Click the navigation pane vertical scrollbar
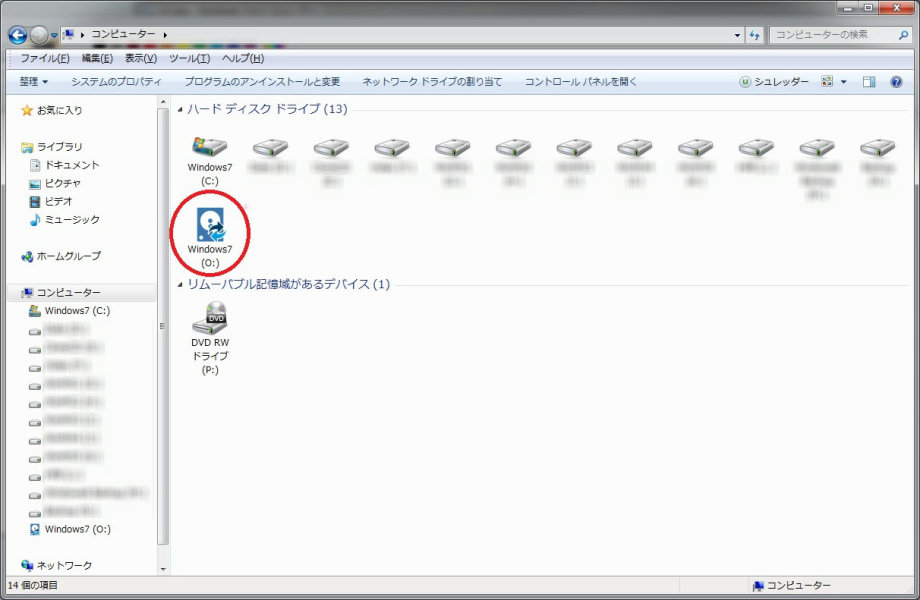 163,330
